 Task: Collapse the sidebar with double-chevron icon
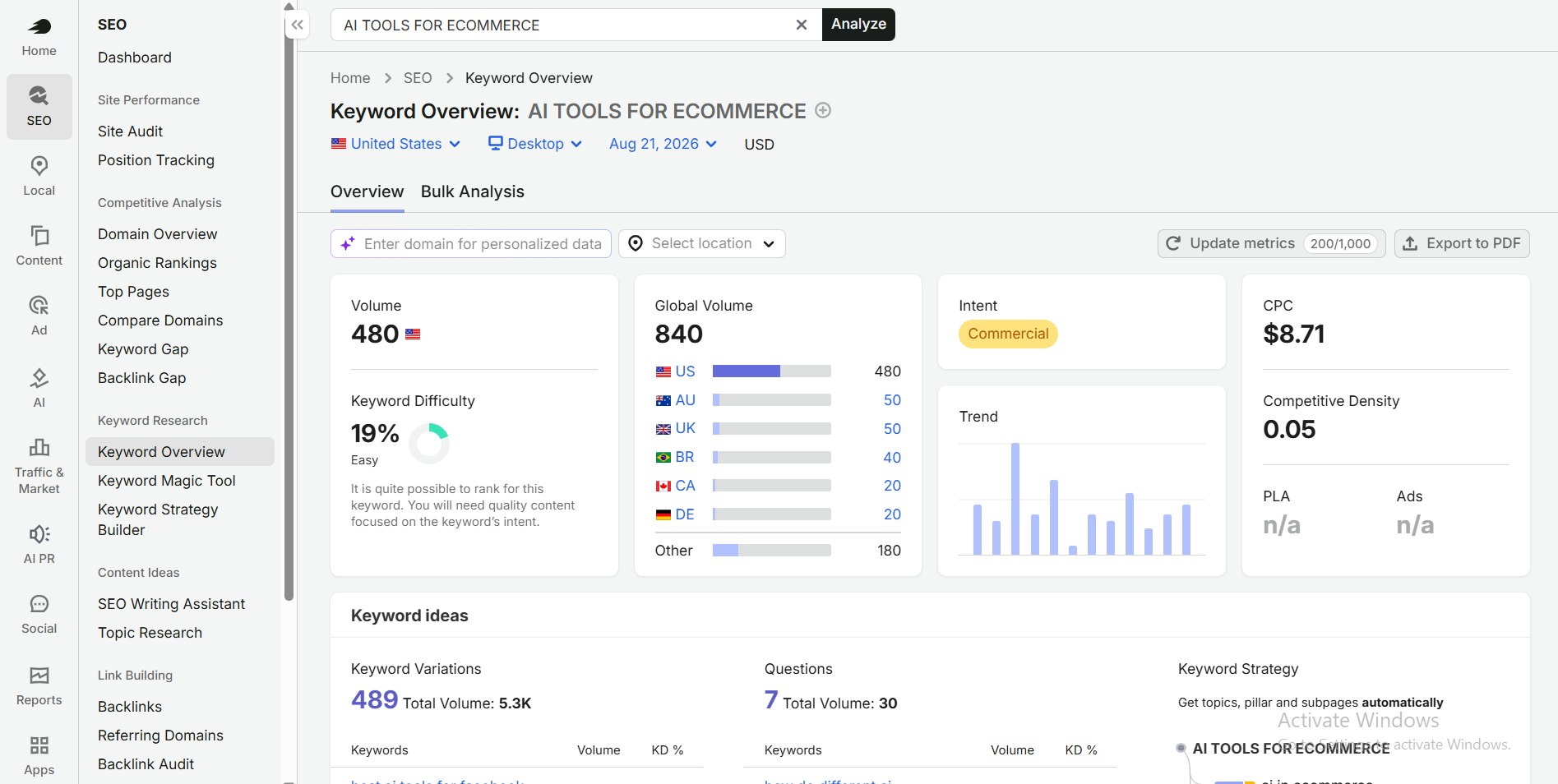click(298, 25)
